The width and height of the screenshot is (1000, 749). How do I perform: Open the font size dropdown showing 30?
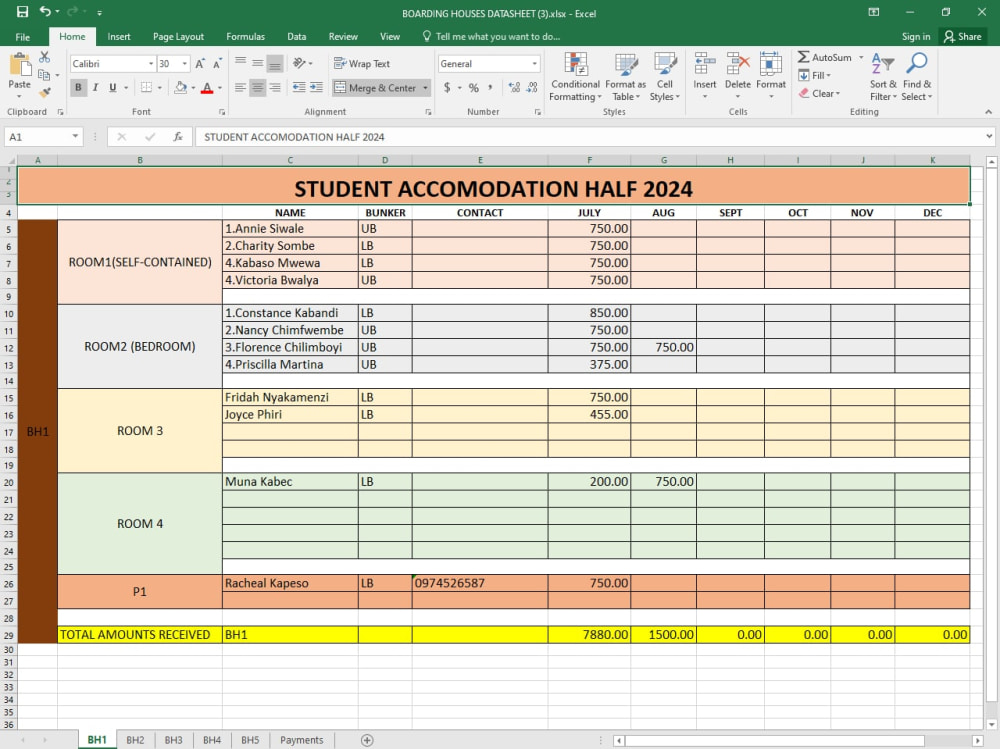(185, 64)
